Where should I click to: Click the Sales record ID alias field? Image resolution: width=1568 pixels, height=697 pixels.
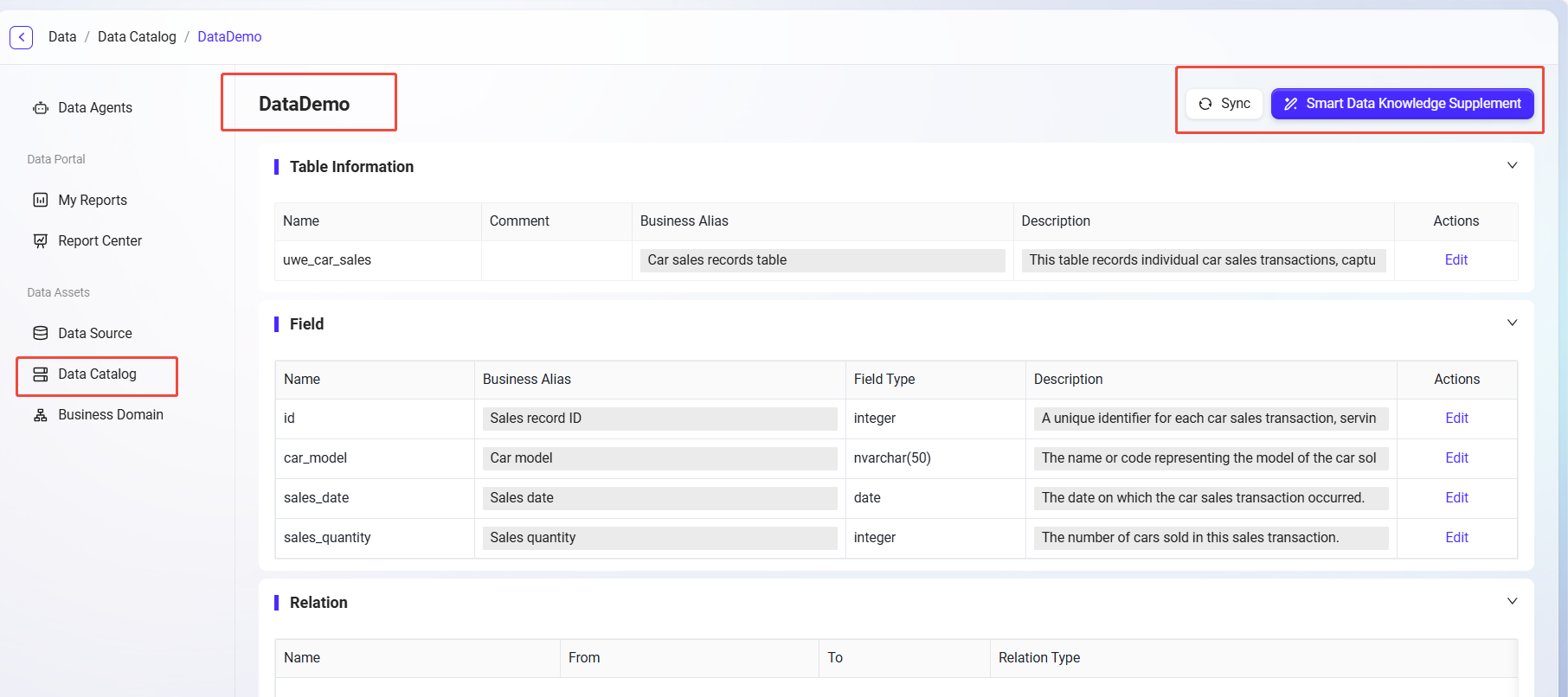point(659,419)
